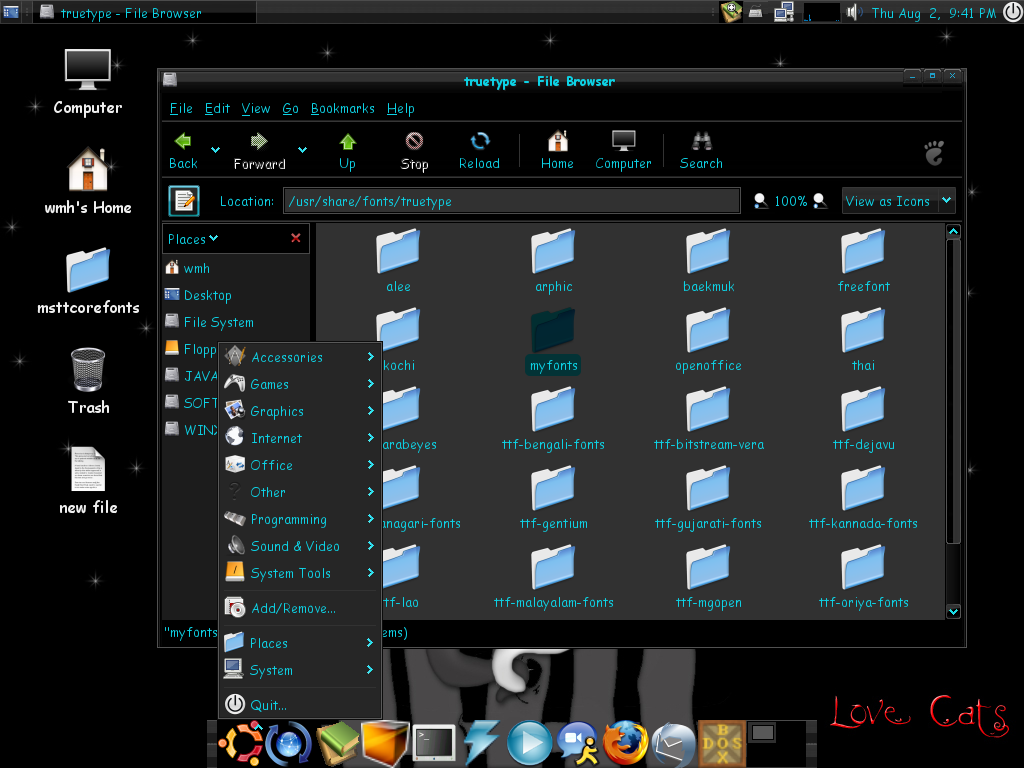Launch DOSBox from the dock
Image resolution: width=1024 pixels, height=768 pixels.
[x=722, y=743]
